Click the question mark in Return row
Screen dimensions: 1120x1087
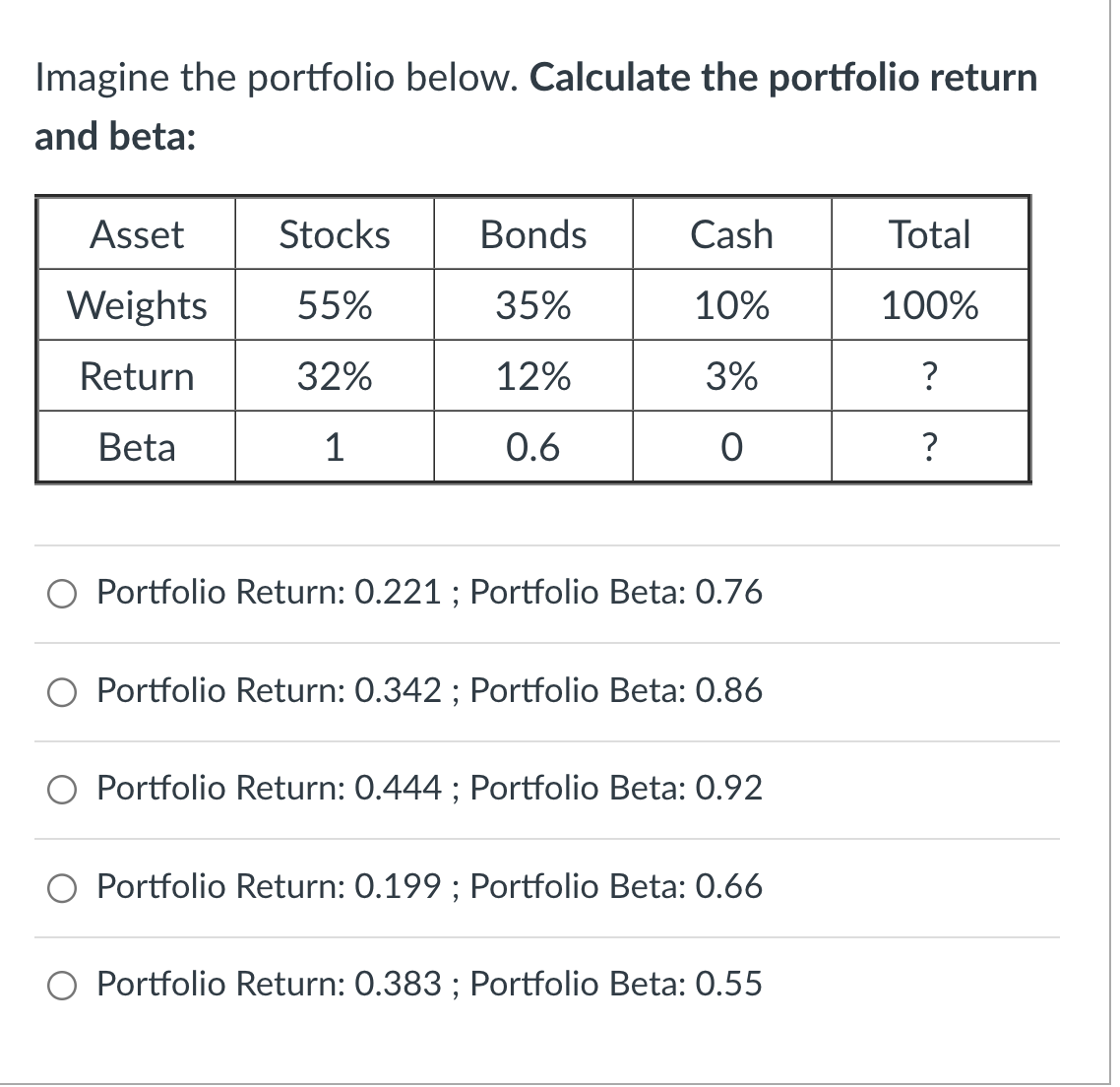[x=929, y=375]
